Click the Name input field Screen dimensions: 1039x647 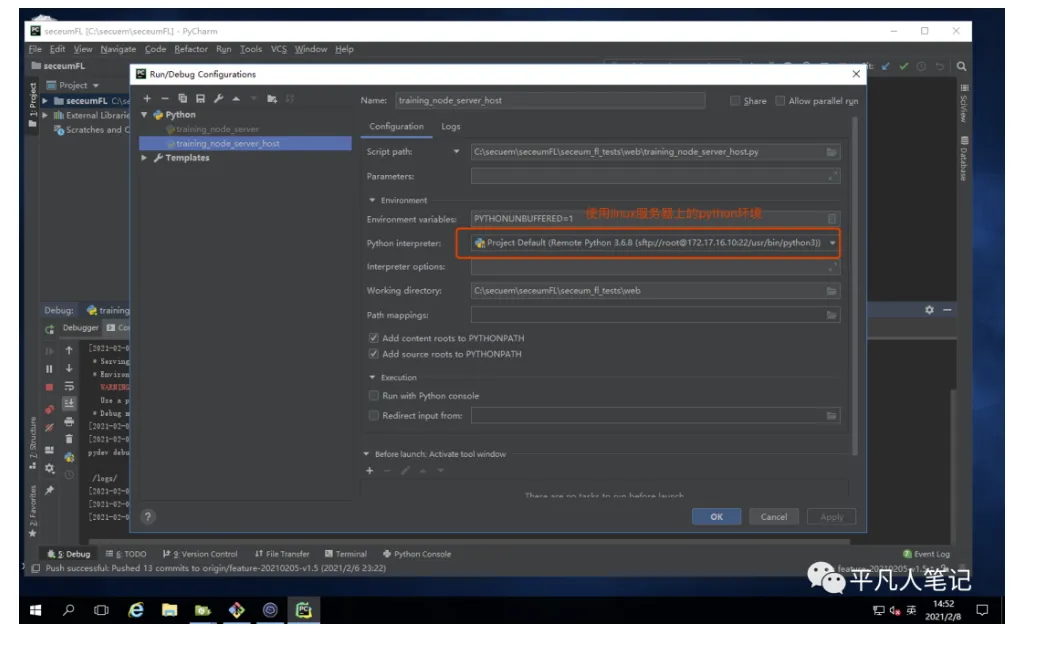coord(550,101)
